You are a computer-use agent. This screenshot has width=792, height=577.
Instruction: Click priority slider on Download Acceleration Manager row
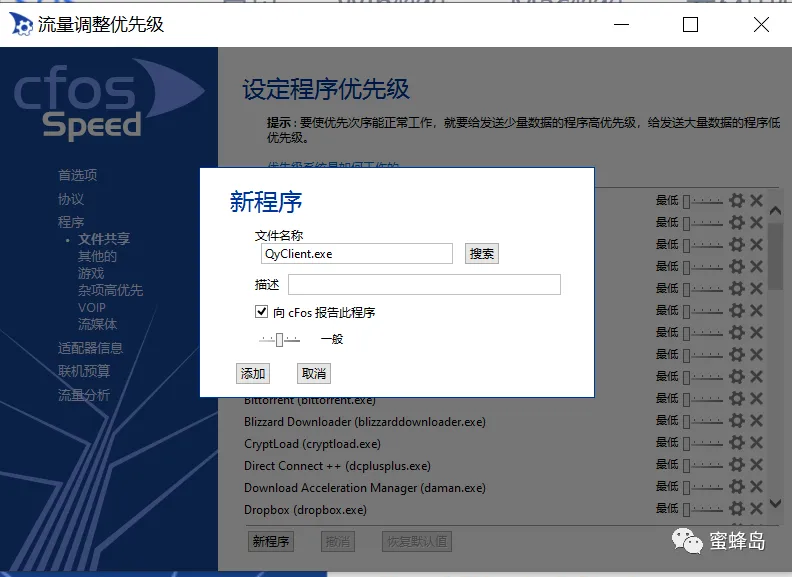703,487
